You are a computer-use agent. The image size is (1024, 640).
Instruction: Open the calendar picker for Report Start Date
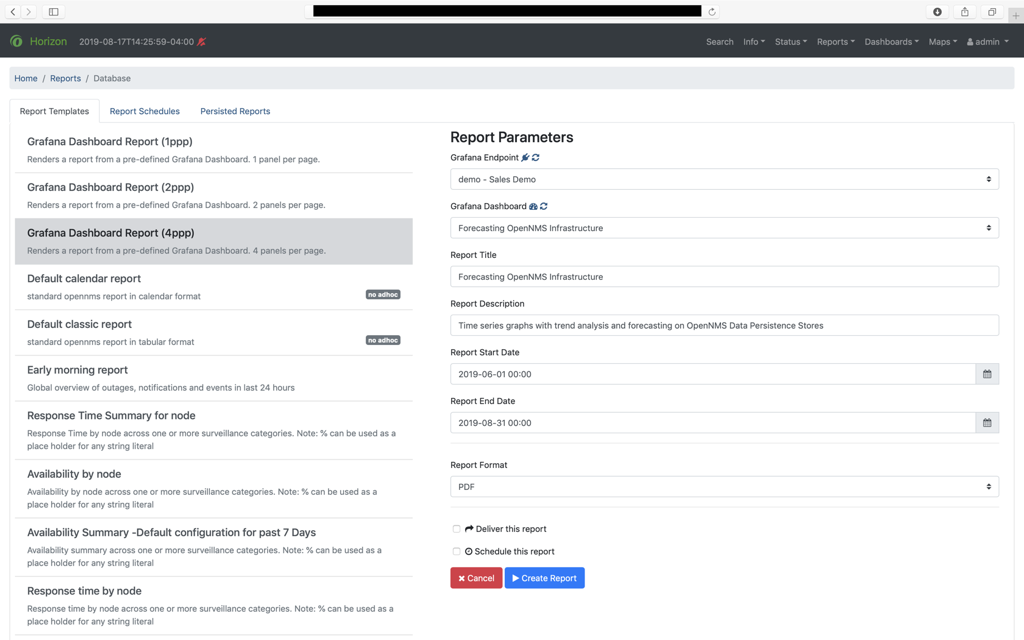click(x=987, y=373)
